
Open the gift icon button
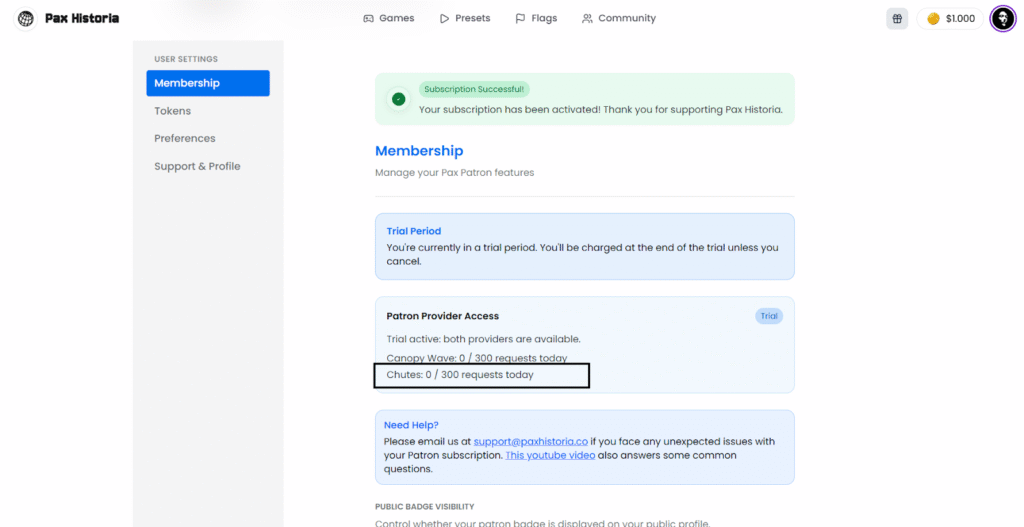897,18
